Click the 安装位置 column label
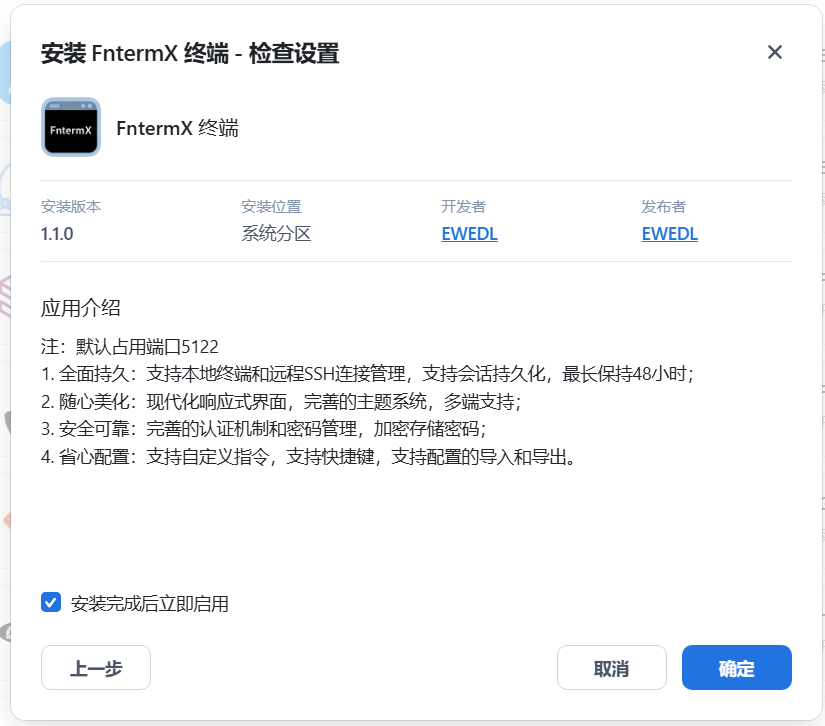This screenshot has width=825, height=726. [x=271, y=207]
